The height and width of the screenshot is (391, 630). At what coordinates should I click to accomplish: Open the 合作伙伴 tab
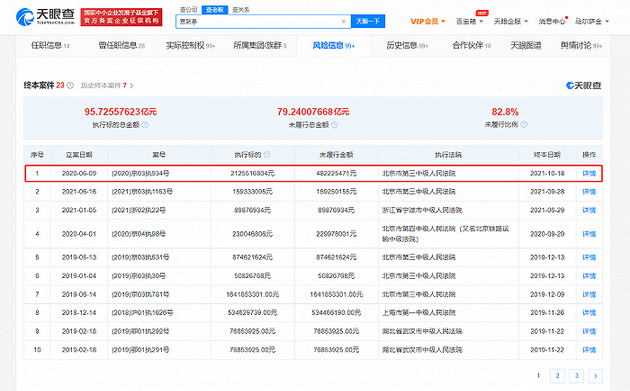(x=472, y=45)
